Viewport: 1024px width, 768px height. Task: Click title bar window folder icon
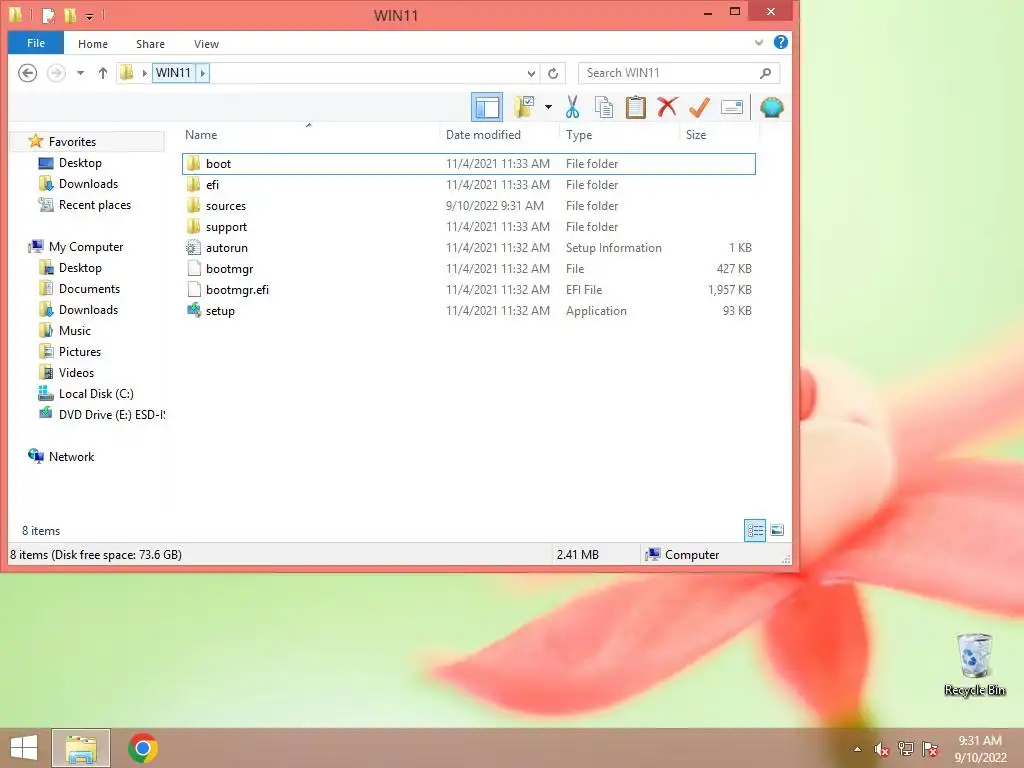[16, 14]
